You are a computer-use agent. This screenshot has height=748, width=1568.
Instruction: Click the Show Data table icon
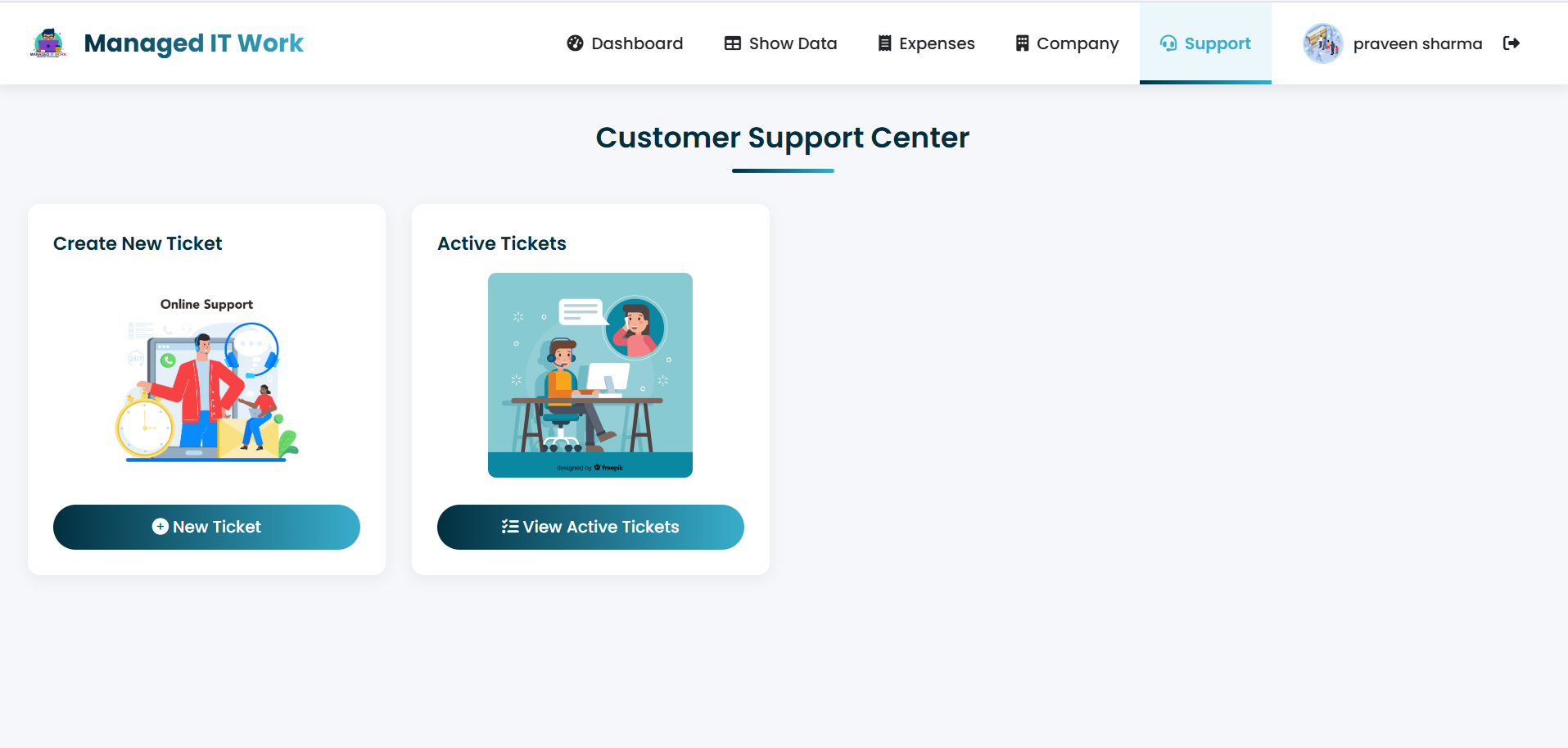732,43
